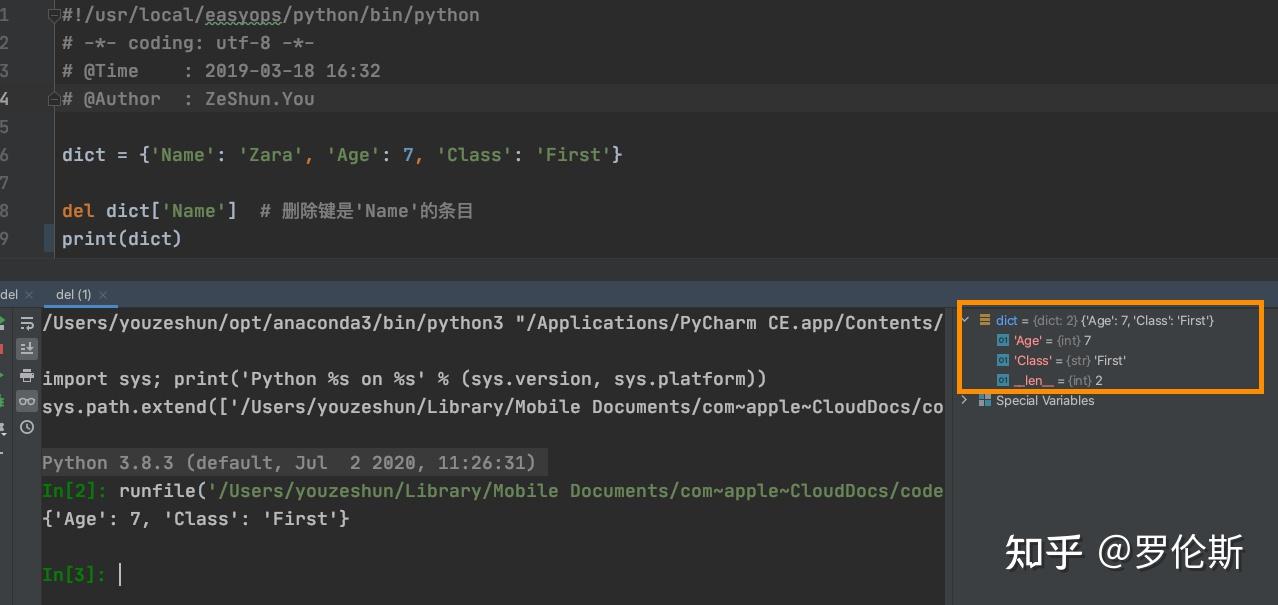Click the python3 interpreter path output line
This screenshot has height=605, width=1278.
pyautogui.click(x=493, y=323)
